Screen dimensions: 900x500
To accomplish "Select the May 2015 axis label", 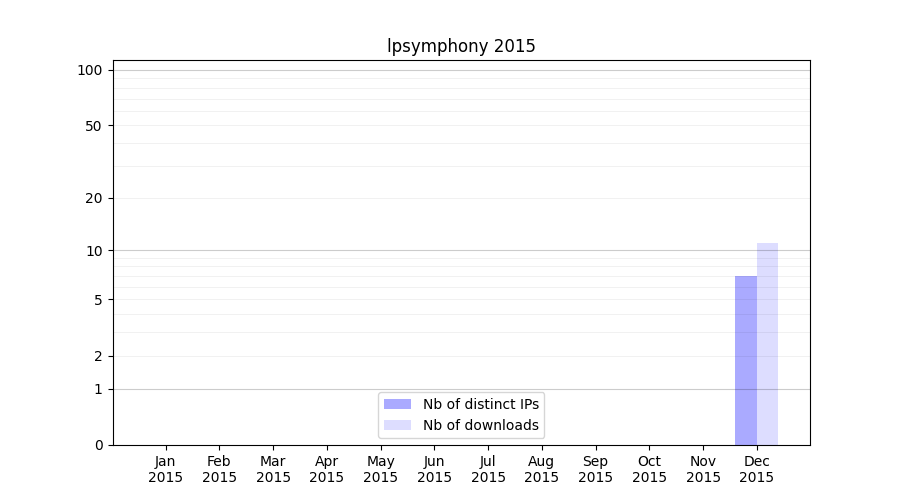I will (381, 469).
